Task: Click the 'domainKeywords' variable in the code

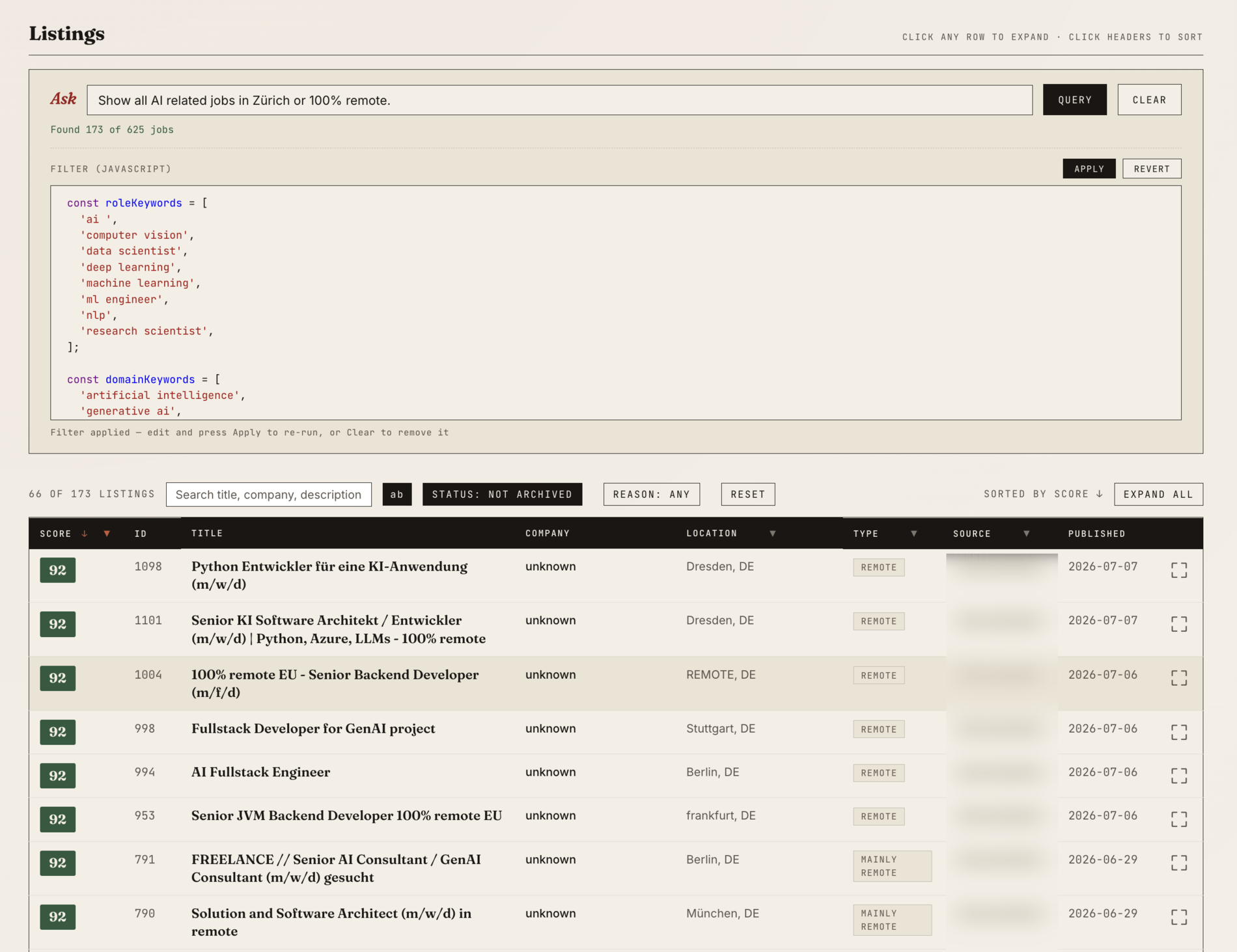Action: [x=150, y=379]
